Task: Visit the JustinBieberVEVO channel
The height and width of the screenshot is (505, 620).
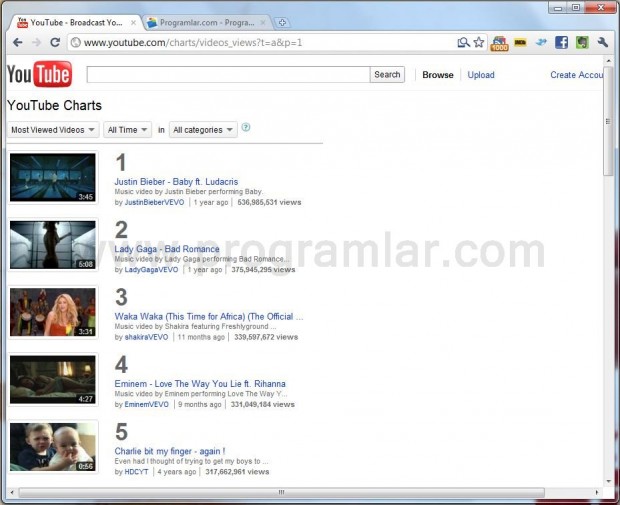Action: pyautogui.click(x=155, y=202)
